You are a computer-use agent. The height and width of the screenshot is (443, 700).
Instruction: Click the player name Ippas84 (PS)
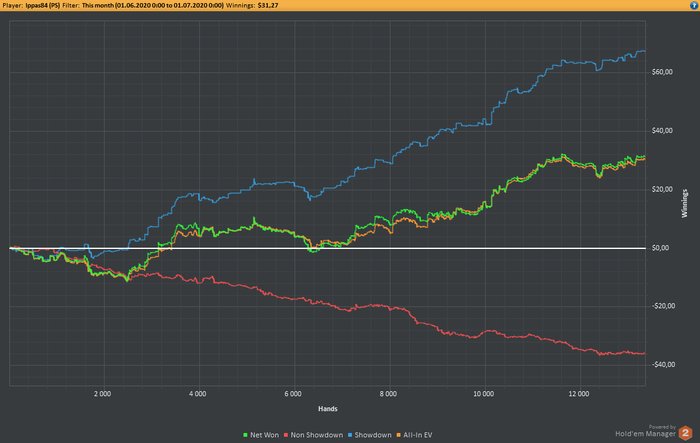coord(43,5)
